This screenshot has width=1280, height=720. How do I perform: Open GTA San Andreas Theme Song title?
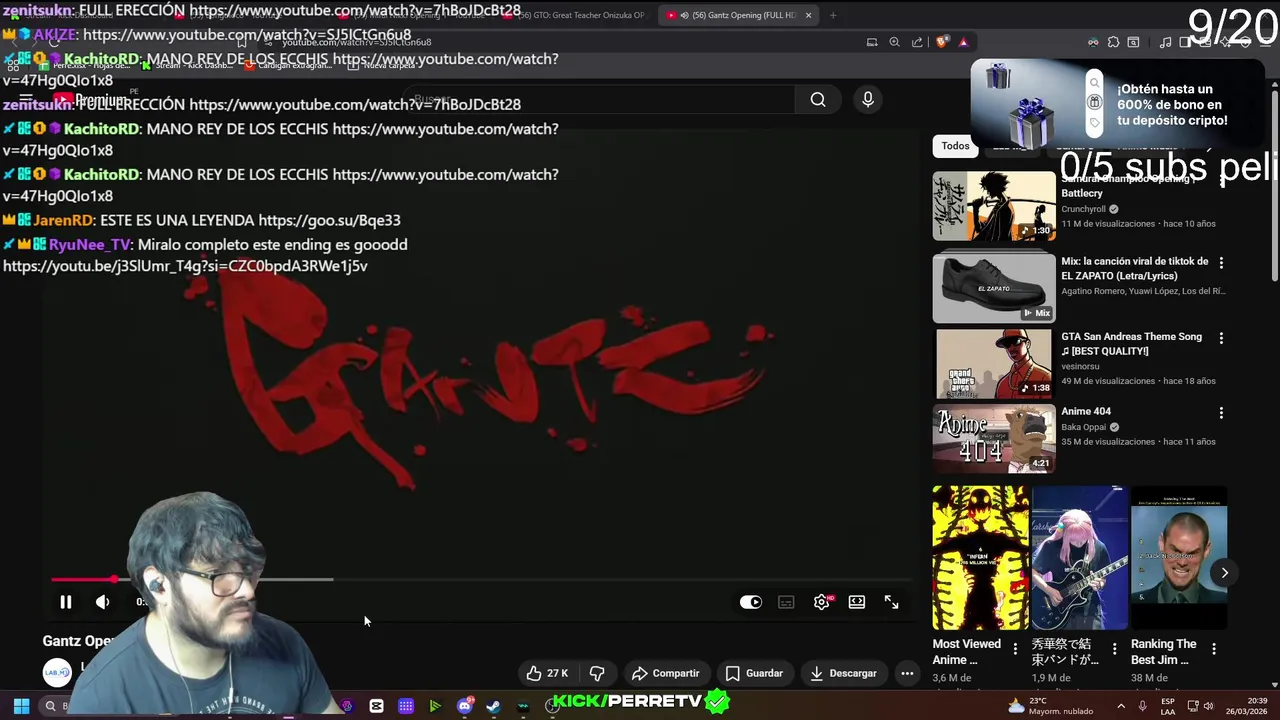click(x=1131, y=344)
